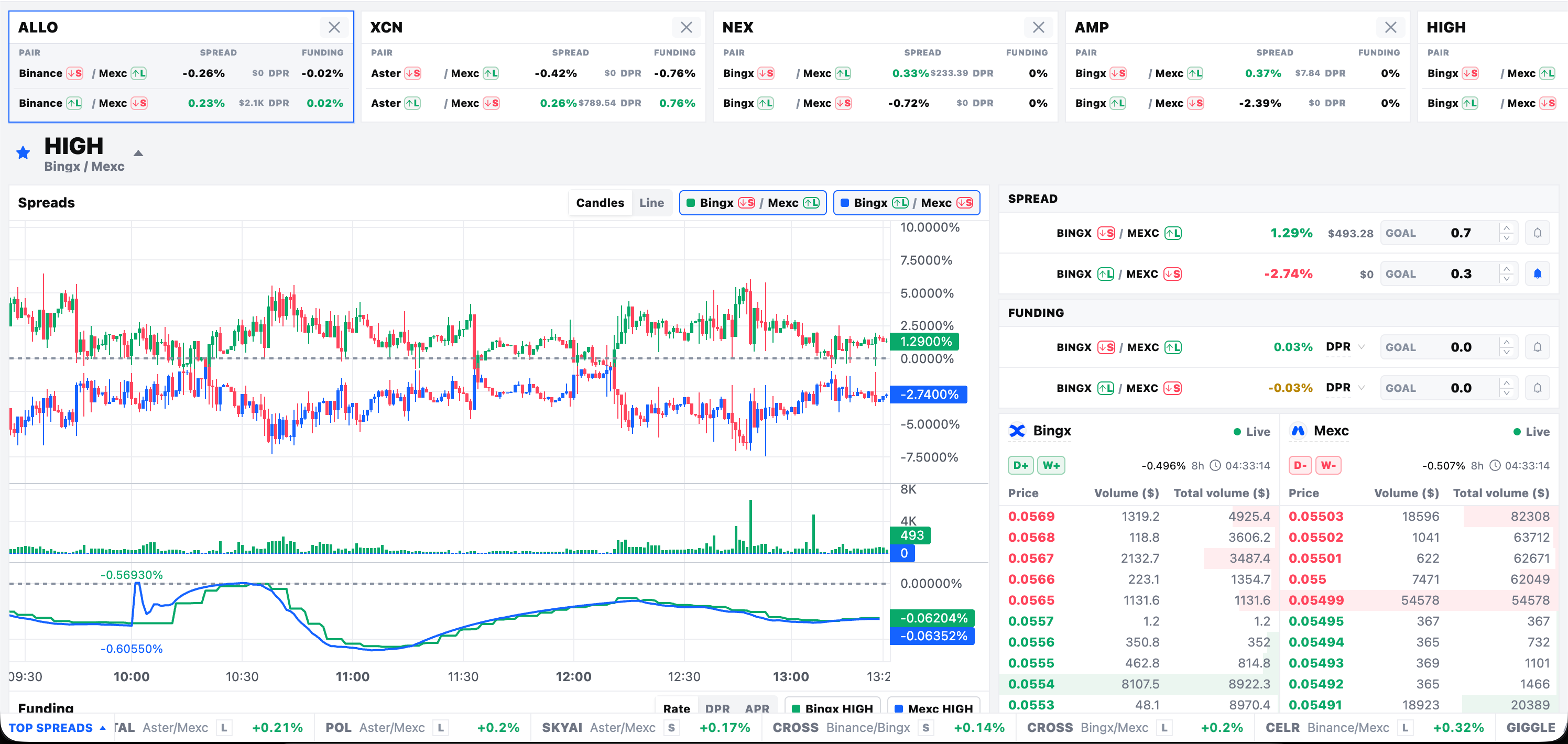Open SKYAI Aster/Mexc in the ticker

point(646,728)
